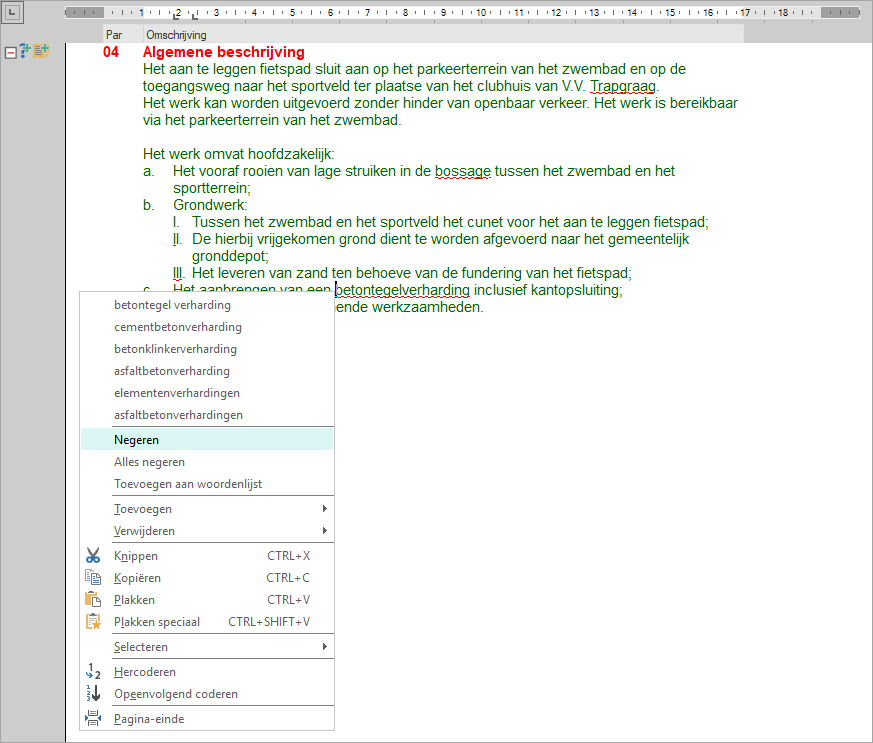Select Plakken speciaal menu entry

207,622
